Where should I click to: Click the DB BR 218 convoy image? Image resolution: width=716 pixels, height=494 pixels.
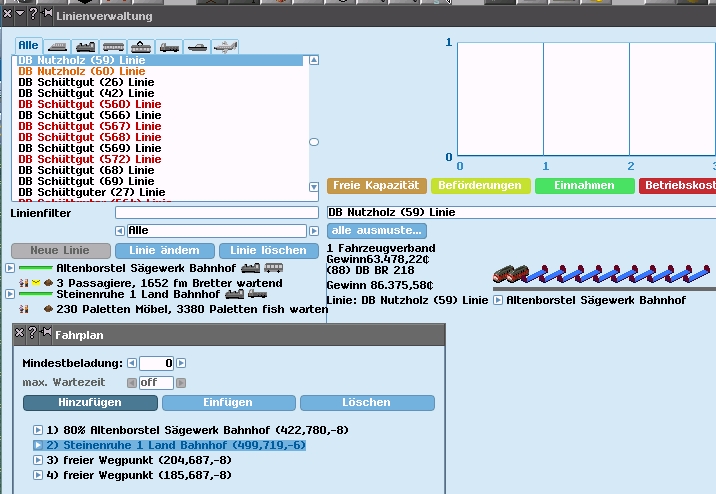point(602,274)
